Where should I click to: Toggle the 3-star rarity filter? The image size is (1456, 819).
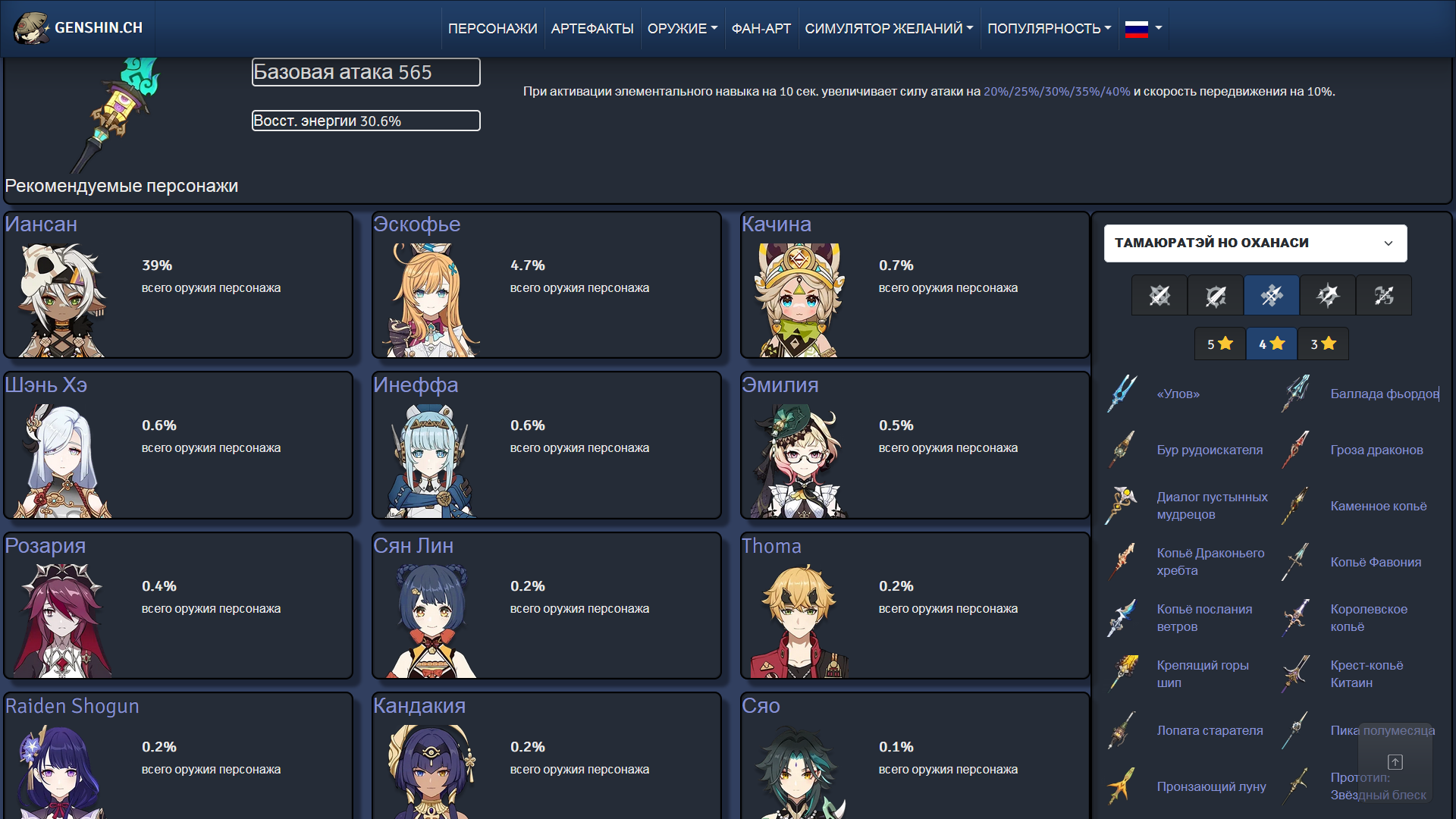tap(1323, 344)
